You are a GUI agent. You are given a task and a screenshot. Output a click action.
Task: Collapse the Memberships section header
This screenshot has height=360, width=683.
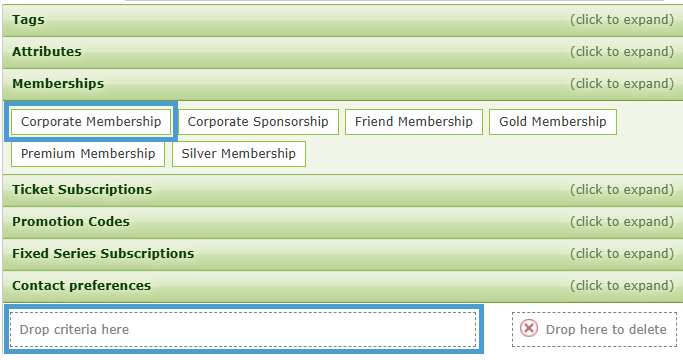coord(343,84)
